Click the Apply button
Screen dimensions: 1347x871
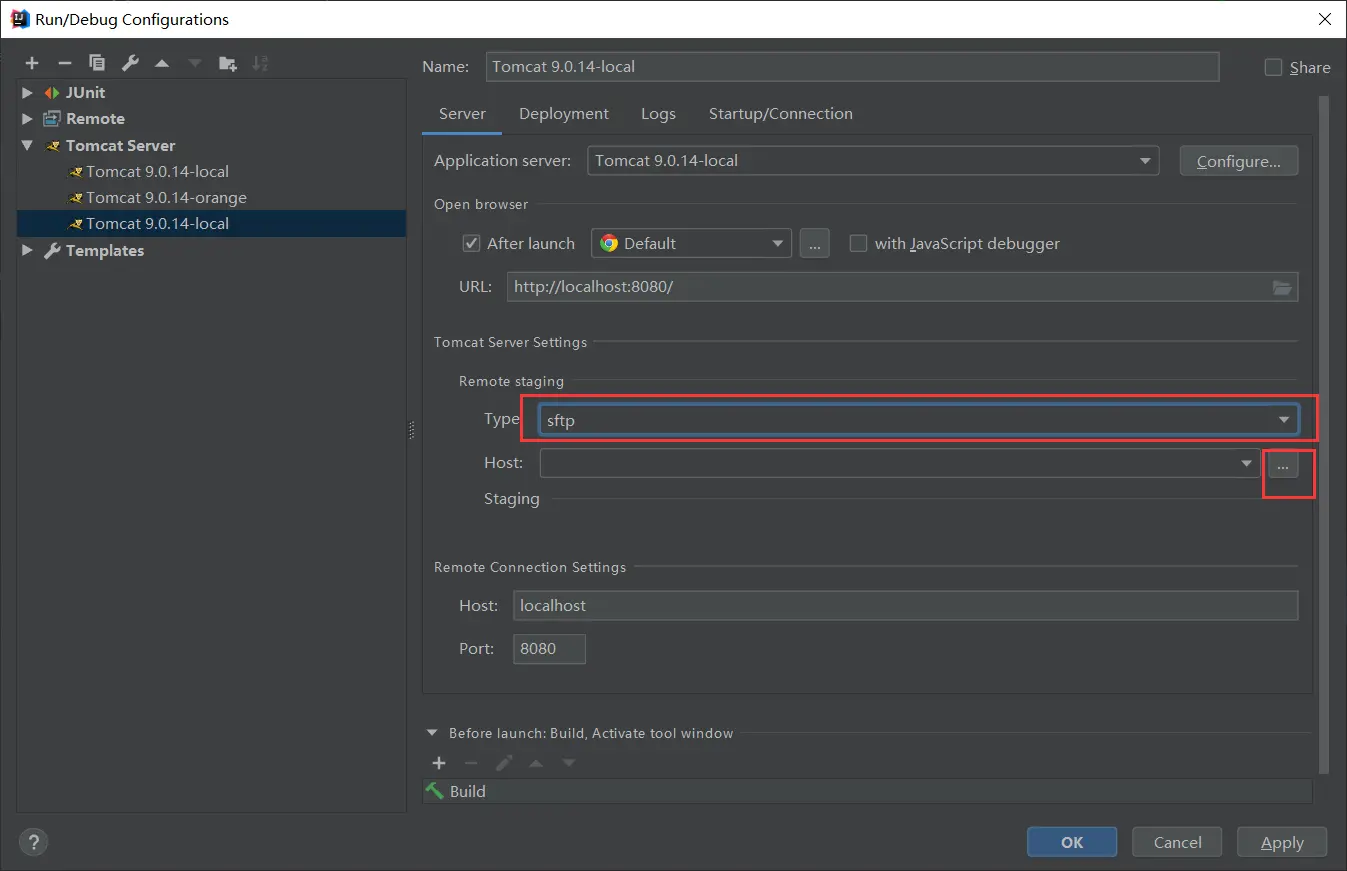(1282, 842)
